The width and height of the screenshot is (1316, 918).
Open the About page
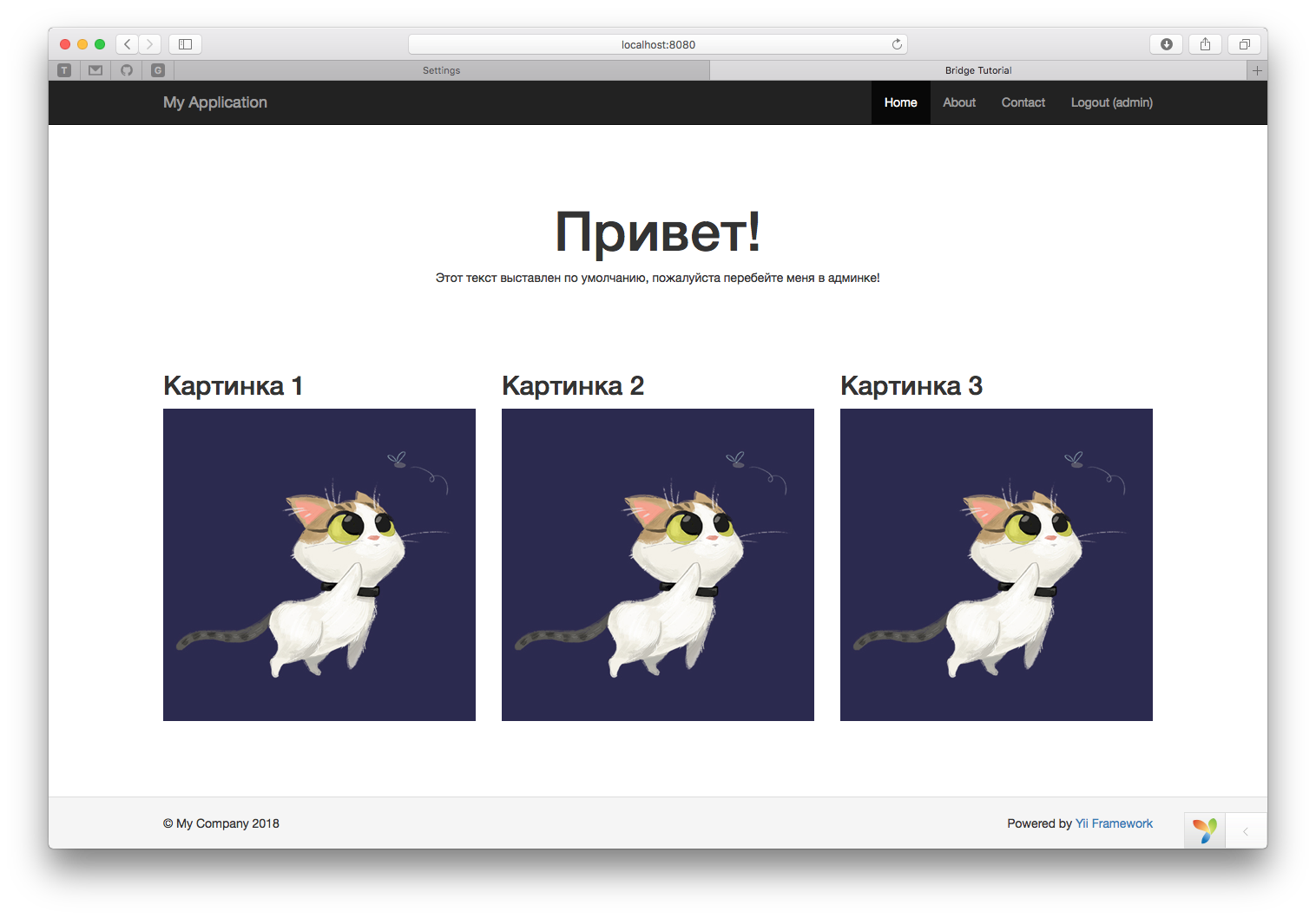(x=959, y=102)
